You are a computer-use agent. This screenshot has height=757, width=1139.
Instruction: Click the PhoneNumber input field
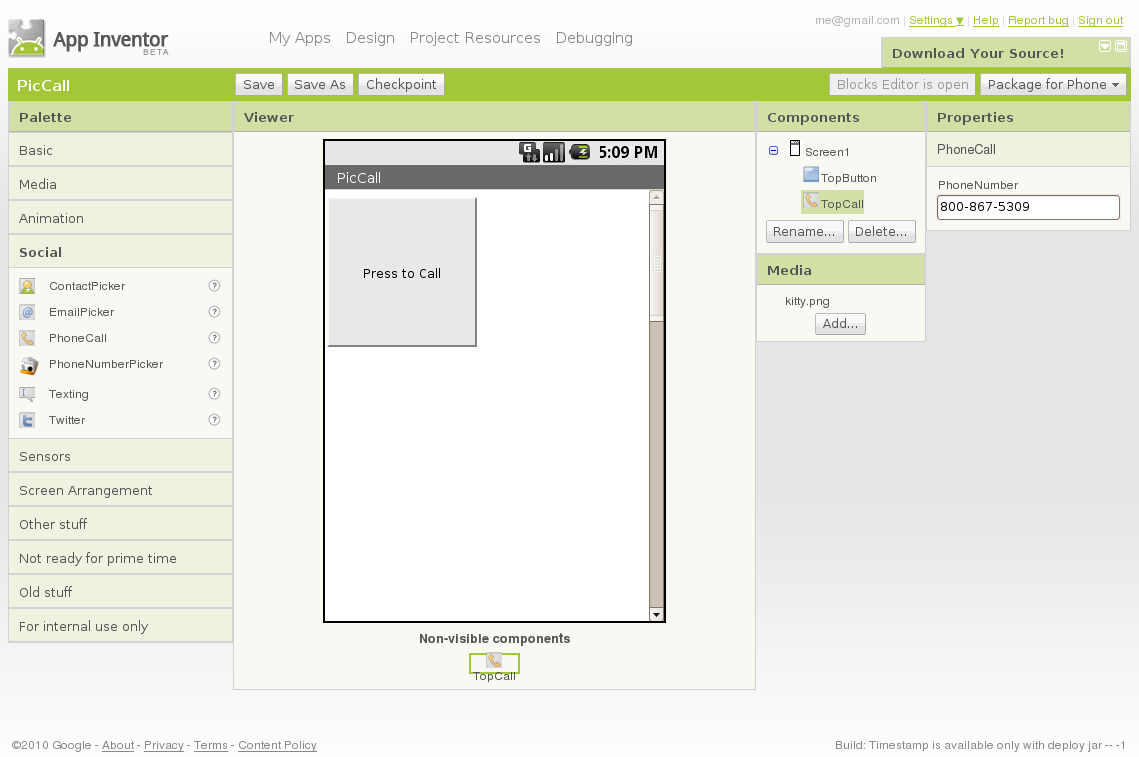coord(1027,207)
